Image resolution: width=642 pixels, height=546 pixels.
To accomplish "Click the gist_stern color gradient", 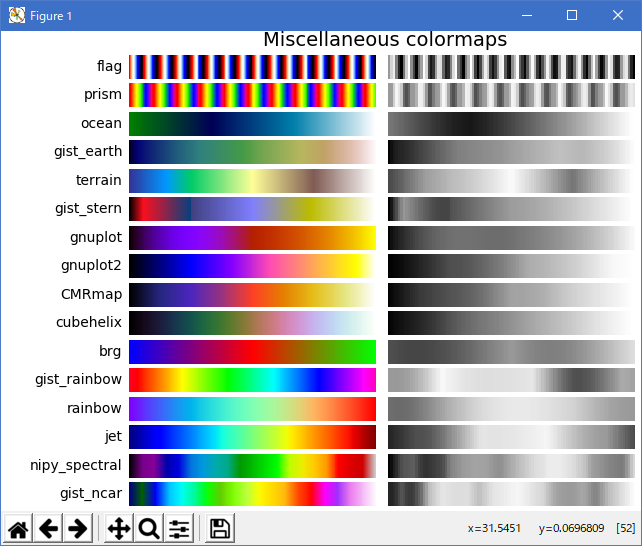I will (253, 209).
